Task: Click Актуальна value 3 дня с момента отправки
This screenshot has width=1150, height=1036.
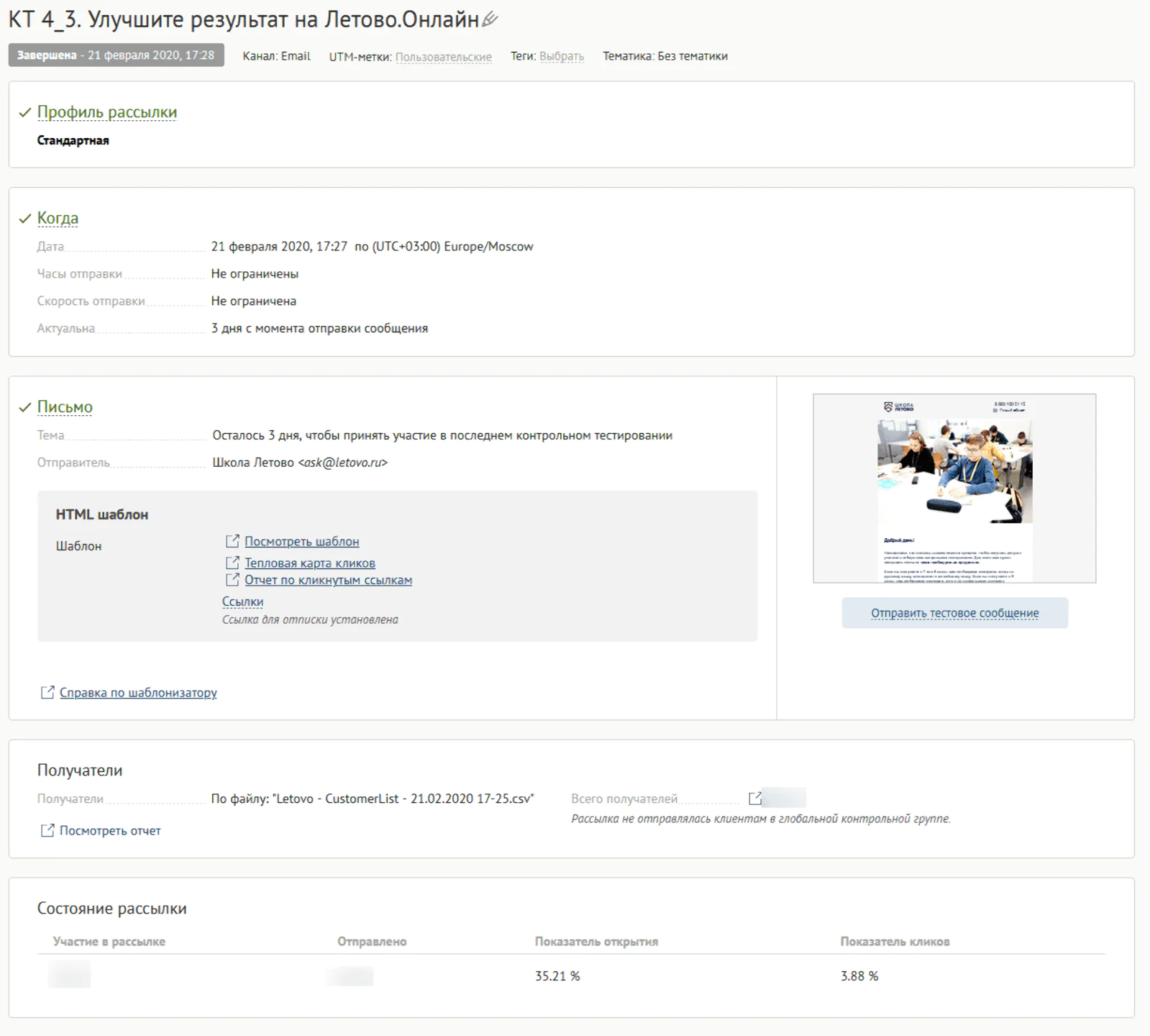Action: 319,329
